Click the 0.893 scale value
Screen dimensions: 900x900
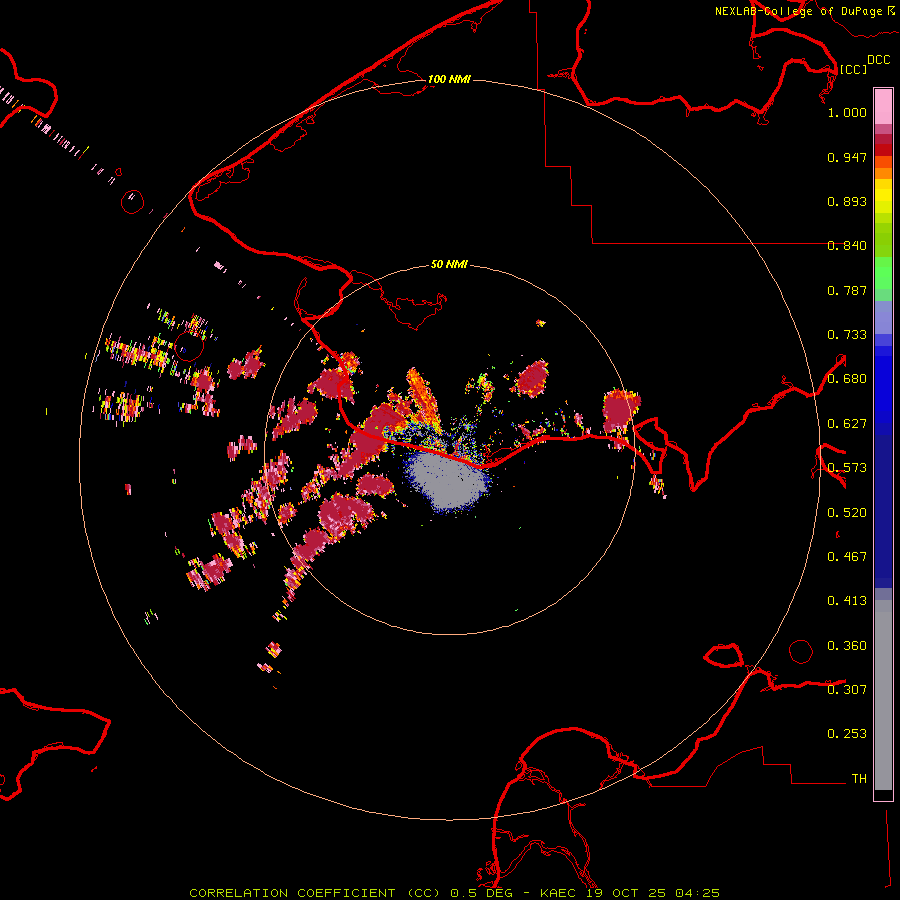[847, 201]
